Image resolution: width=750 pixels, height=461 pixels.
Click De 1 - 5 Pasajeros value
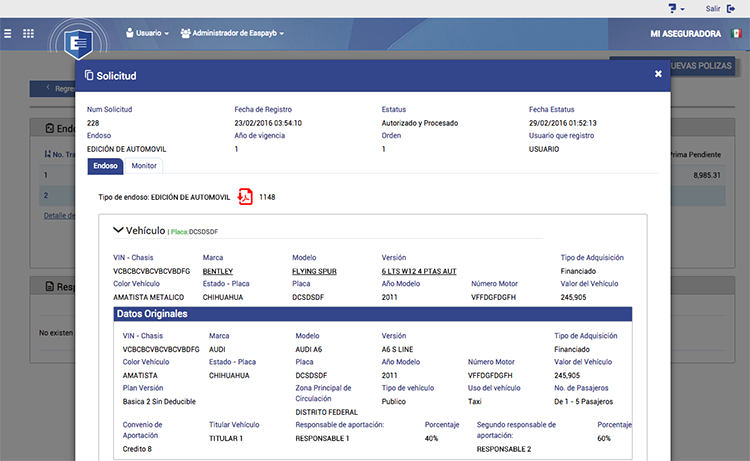click(584, 401)
